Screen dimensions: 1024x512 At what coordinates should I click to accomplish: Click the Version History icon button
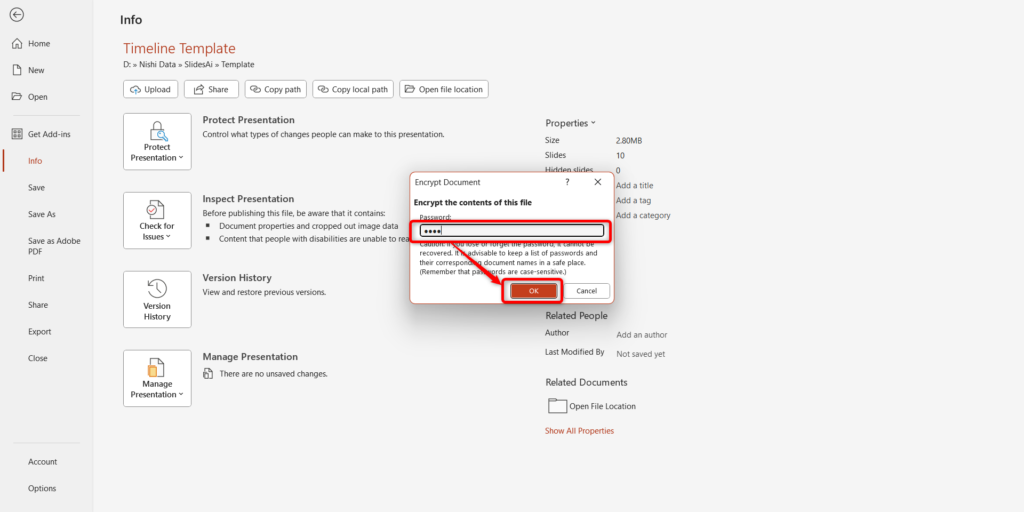(x=157, y=299)
